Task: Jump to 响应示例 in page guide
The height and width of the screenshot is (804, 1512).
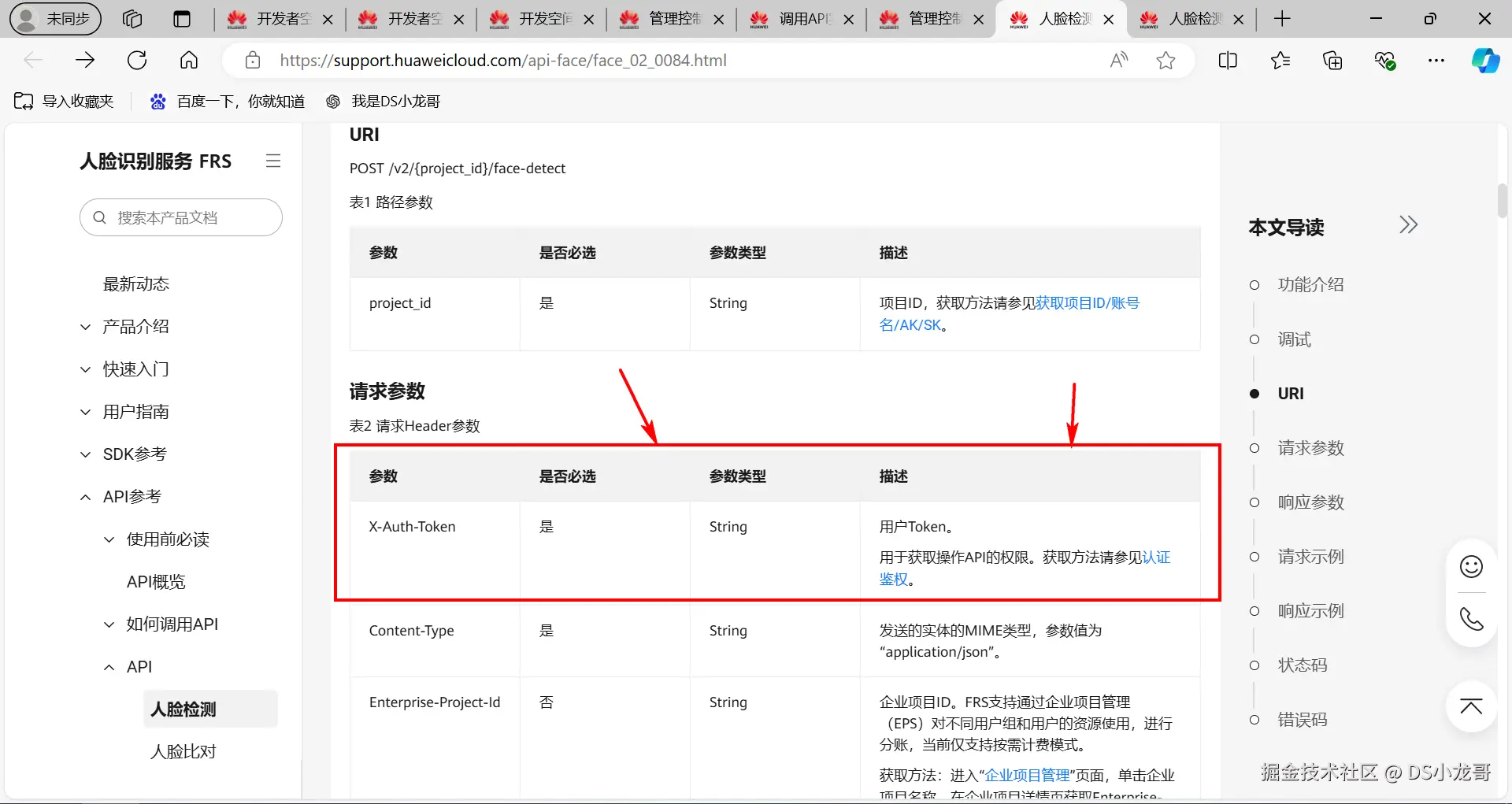Action: pos(1310,611)
